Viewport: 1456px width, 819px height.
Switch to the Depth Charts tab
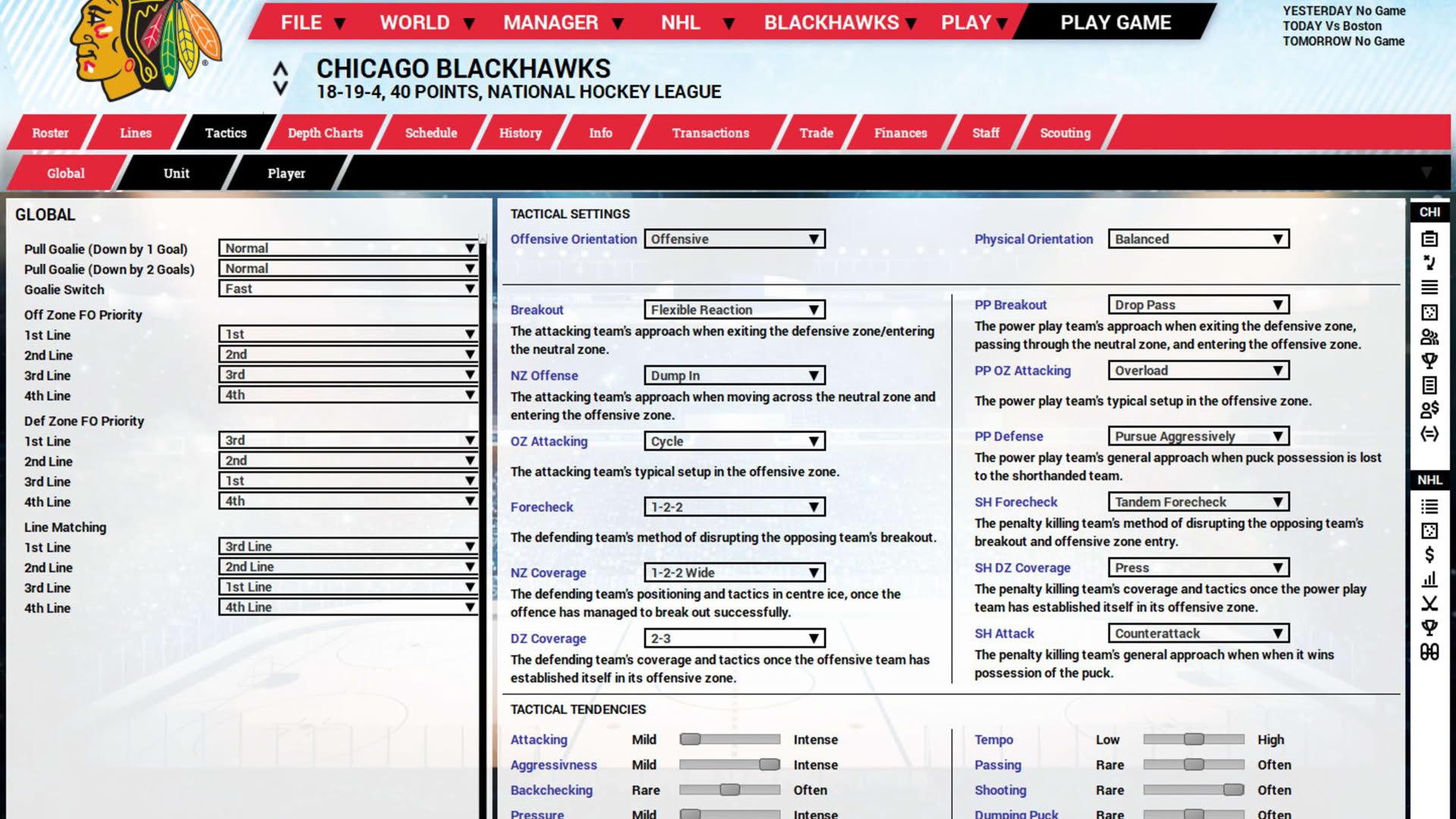click(x=325, y=133)
